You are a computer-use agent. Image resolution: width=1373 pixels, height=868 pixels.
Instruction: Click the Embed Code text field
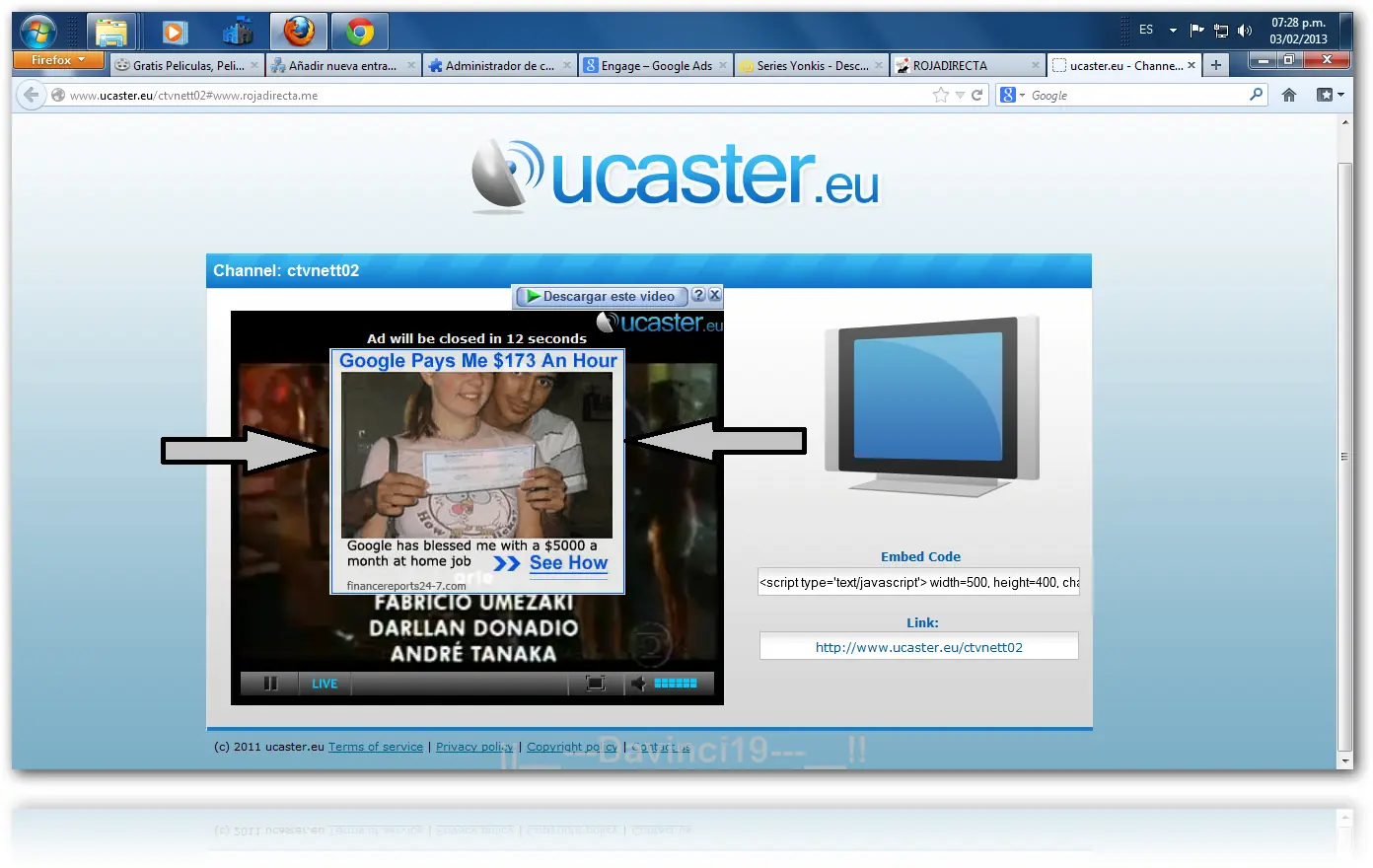point(919,582)
